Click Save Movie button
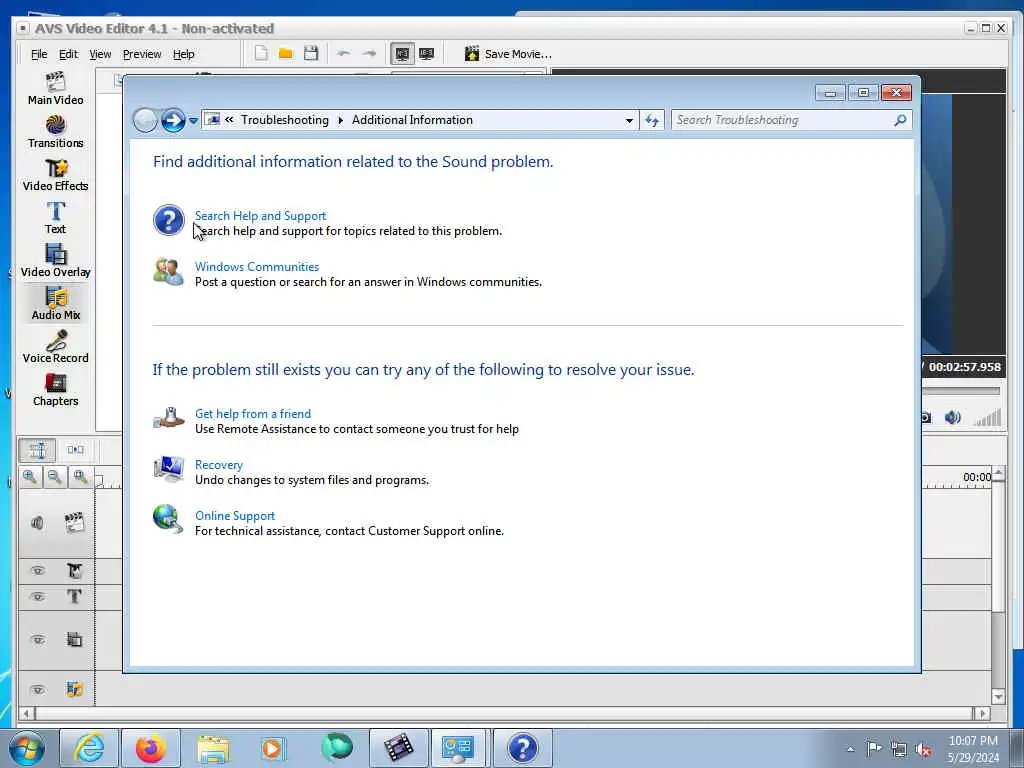Screen dimensions: 1024x768 point(507,54)
